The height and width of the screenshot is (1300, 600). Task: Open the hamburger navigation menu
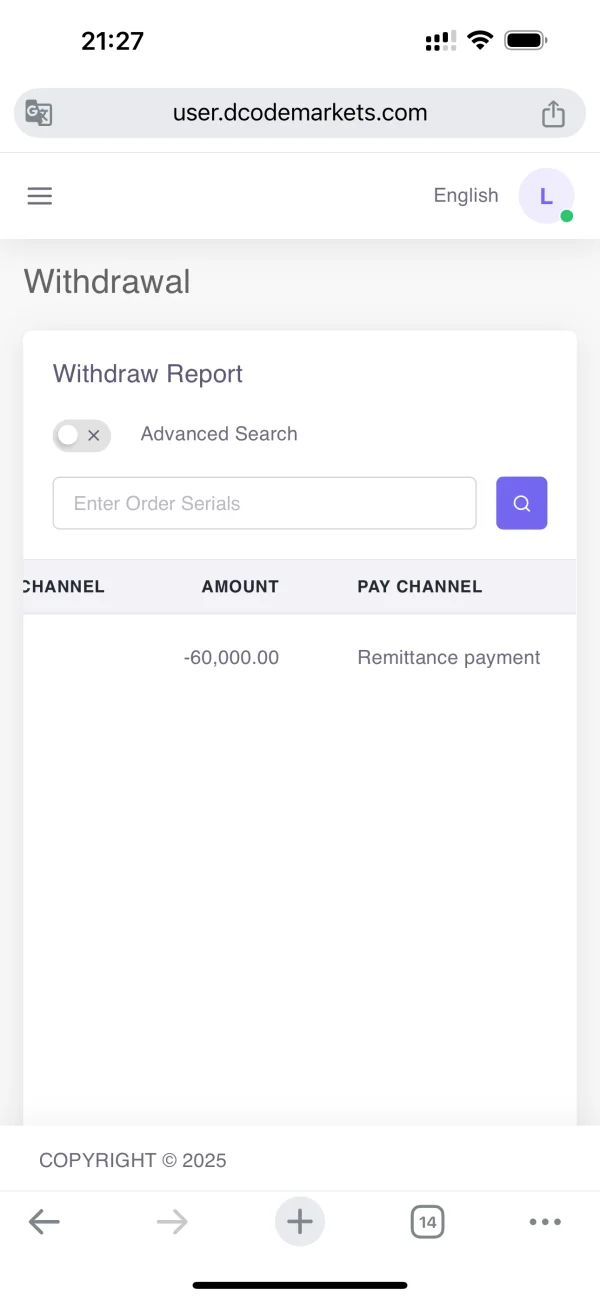tap(40, 196)
